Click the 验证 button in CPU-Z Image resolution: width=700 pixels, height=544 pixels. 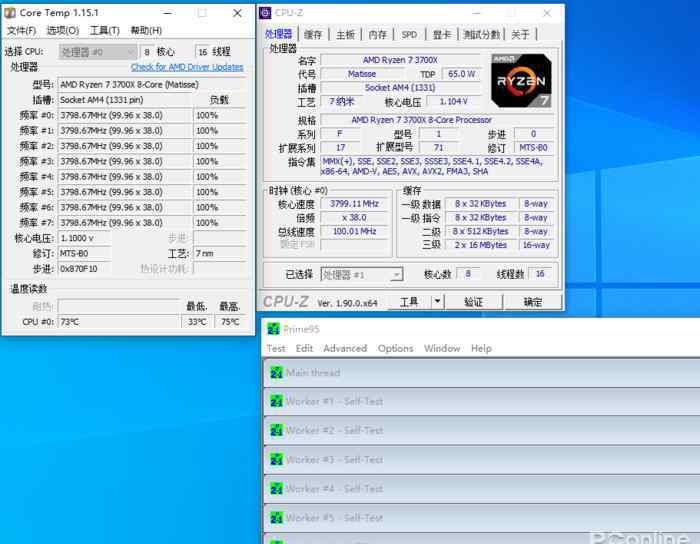pyautogui.click(x=474, y=302)
